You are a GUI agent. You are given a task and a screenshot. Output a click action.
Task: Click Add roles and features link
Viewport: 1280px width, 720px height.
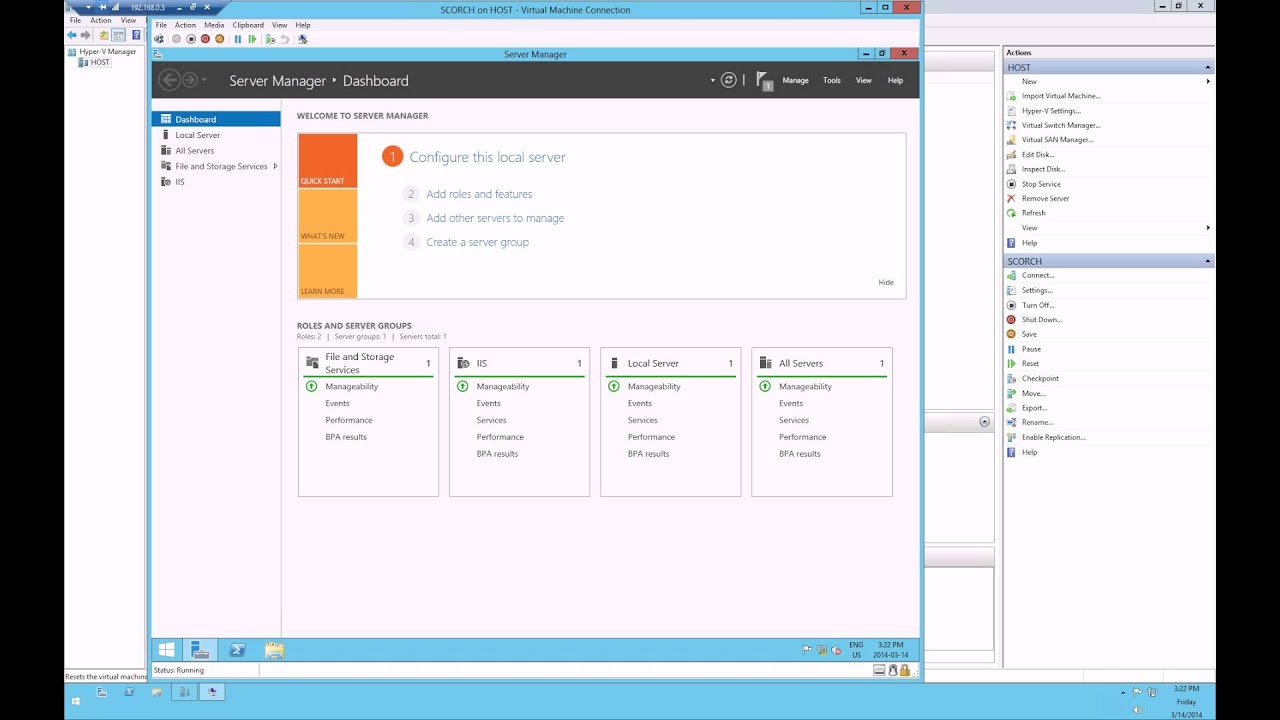480,194
